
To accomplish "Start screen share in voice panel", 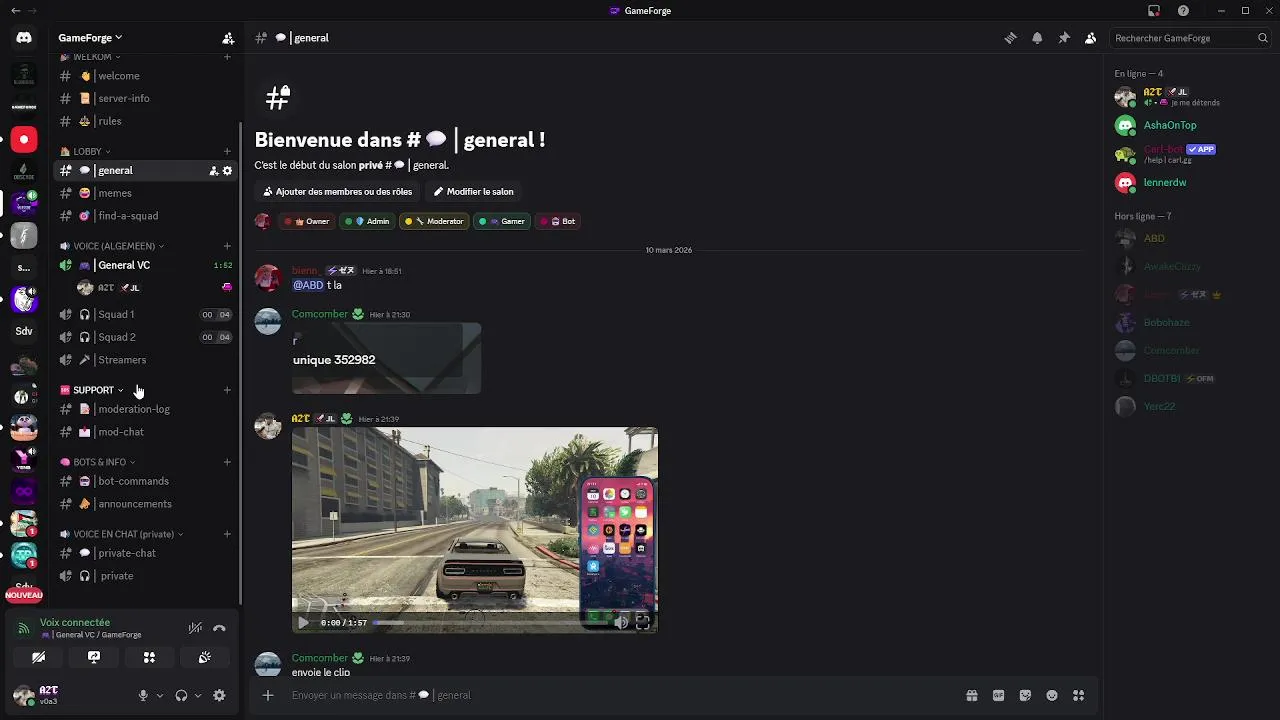I will click(94, 657).
